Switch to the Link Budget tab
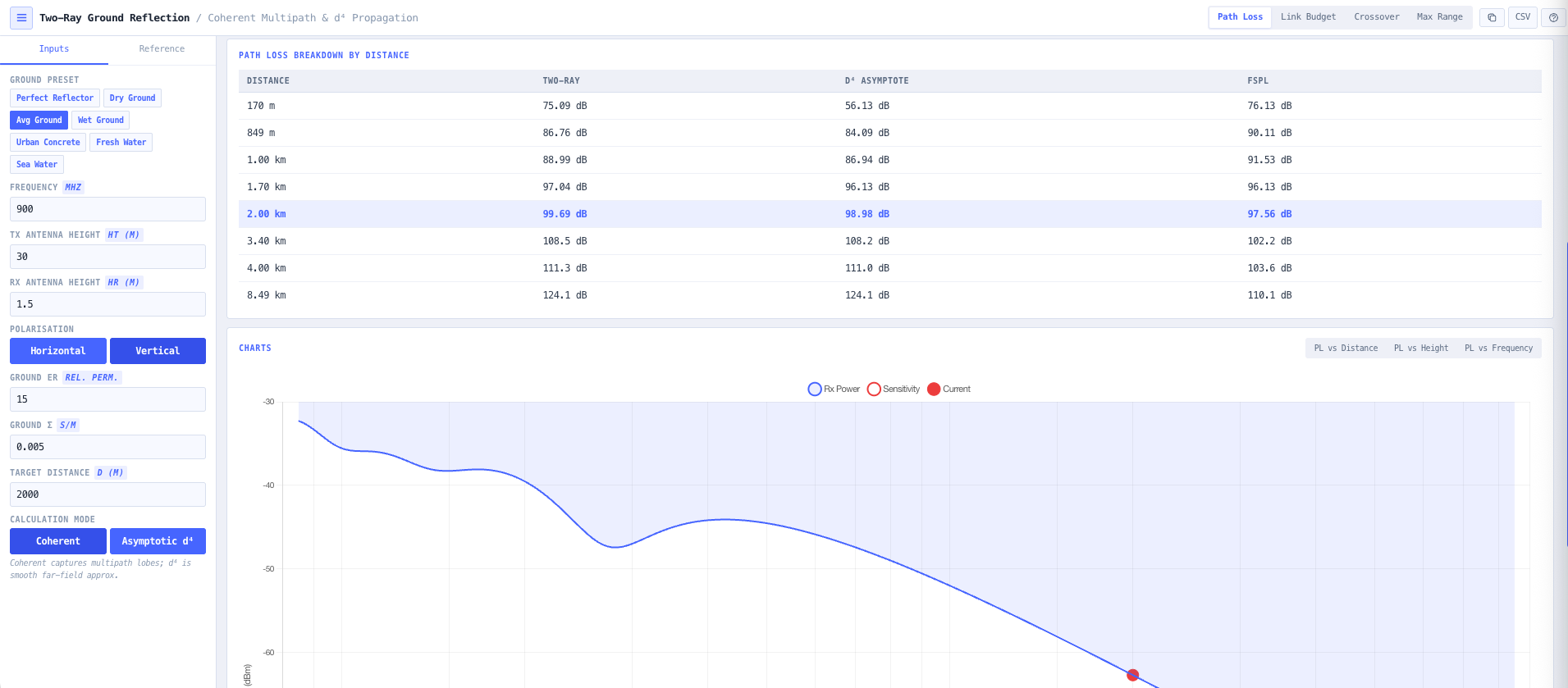Screen dimensions: 1568x688 (1308, 17)
